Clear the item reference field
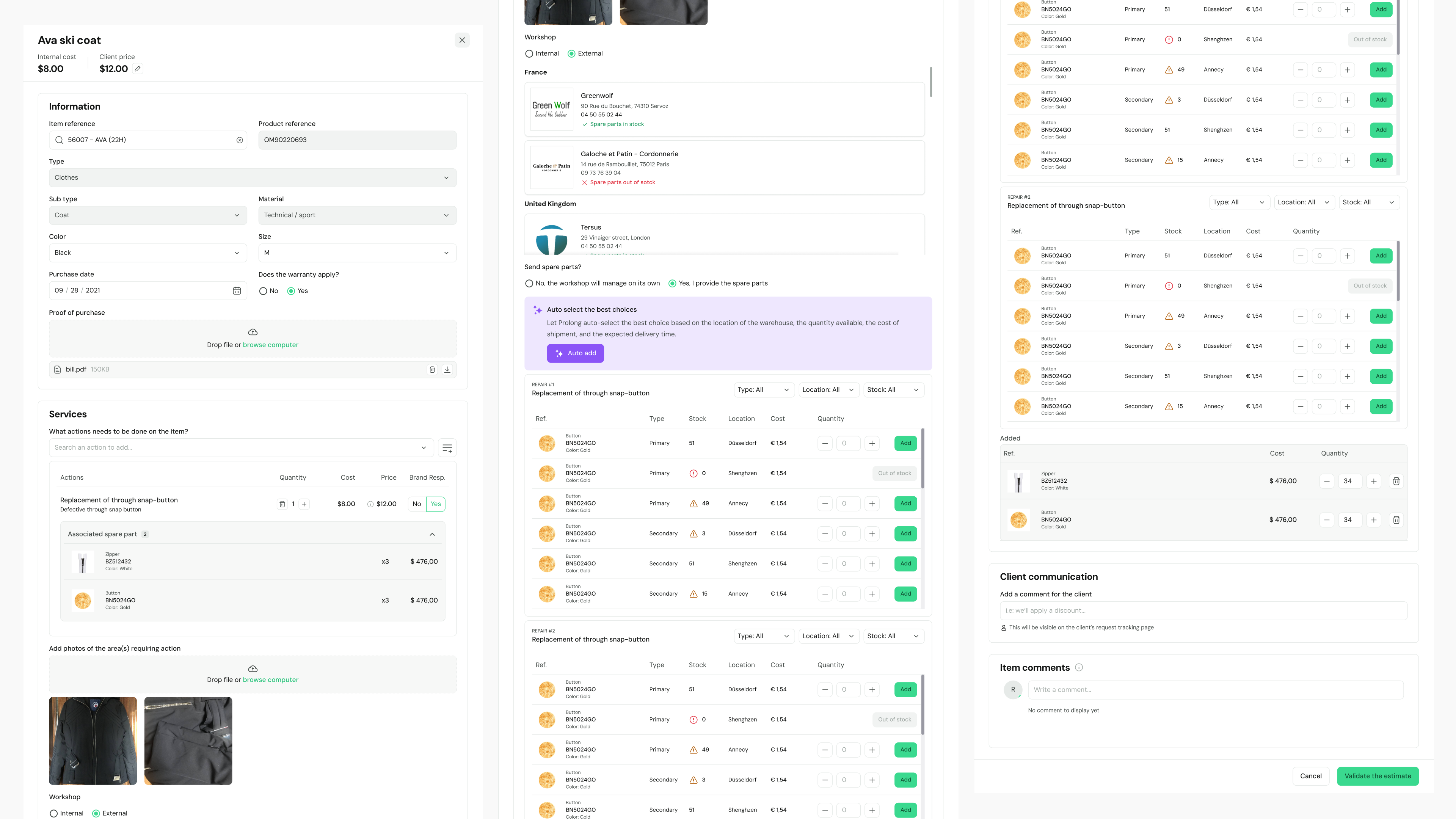The width and height of the screenshot is (1456, 819). point(239,140)
